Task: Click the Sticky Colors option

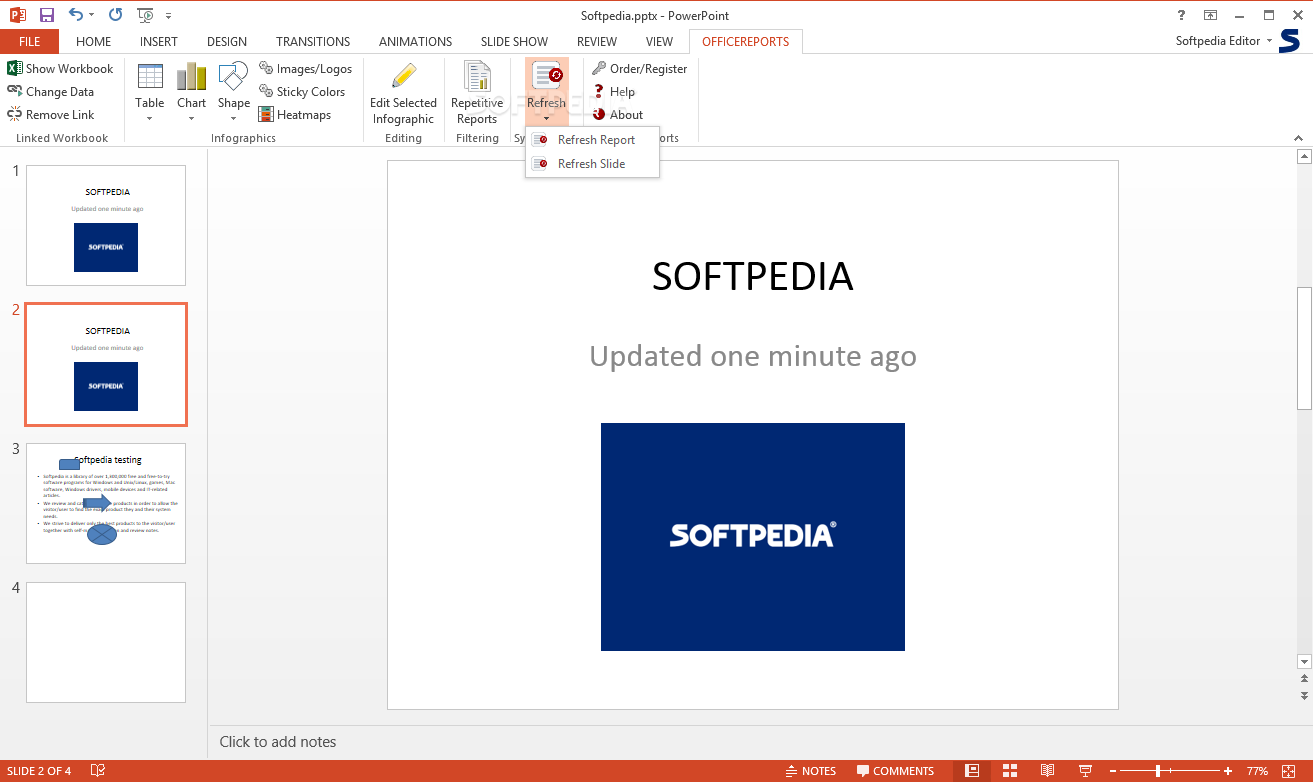Action: click(x=302, y=92)
